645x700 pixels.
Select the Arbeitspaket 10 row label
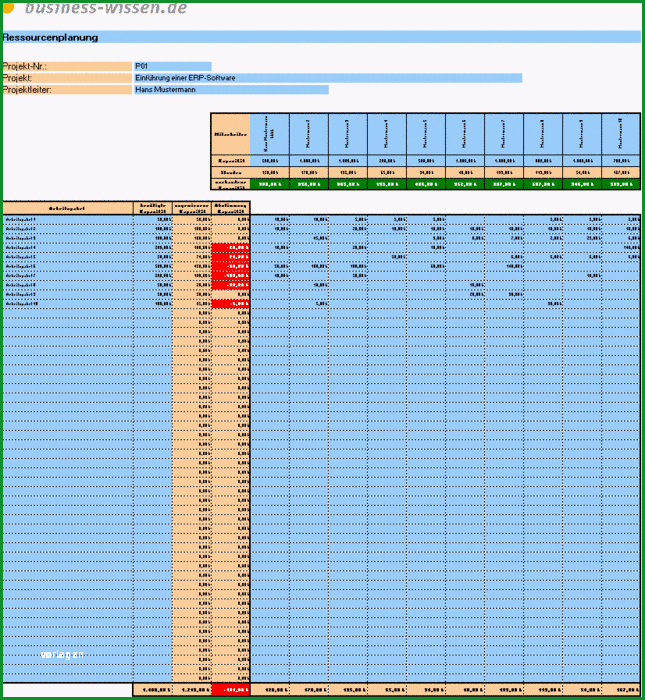(x=68, y=304)
